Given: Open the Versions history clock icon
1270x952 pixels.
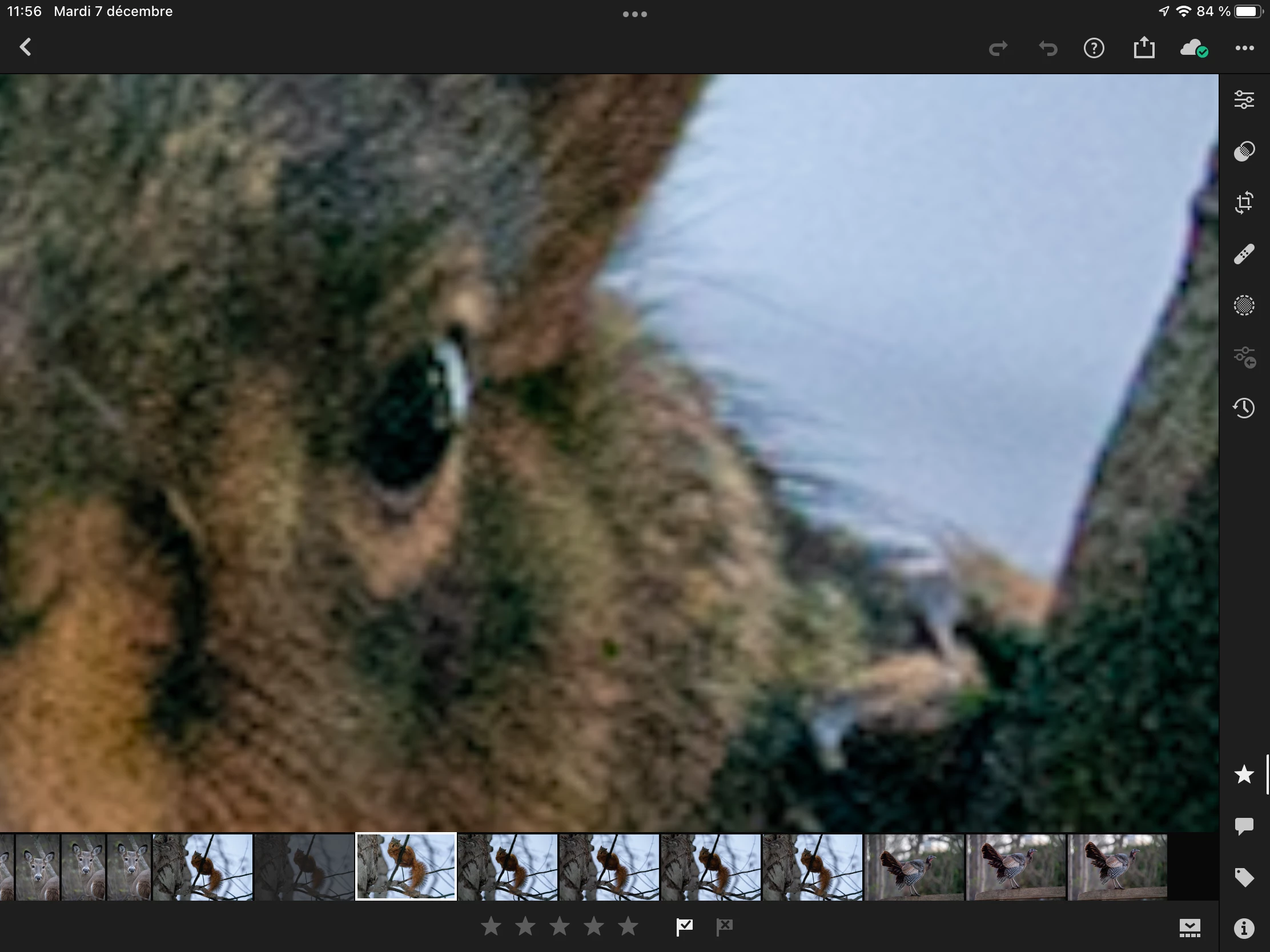Looking at the screenshot, I should pyautogui.click(x=1244, y=408).
